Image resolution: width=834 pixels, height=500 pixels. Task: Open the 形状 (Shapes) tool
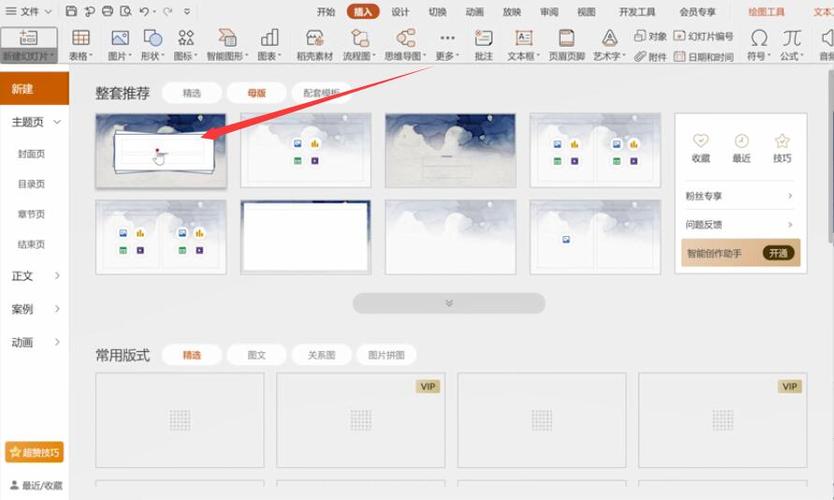154,38
